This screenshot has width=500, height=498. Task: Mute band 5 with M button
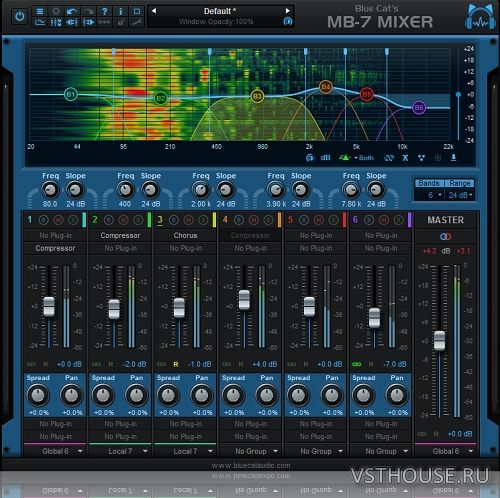tap(319, 220)
